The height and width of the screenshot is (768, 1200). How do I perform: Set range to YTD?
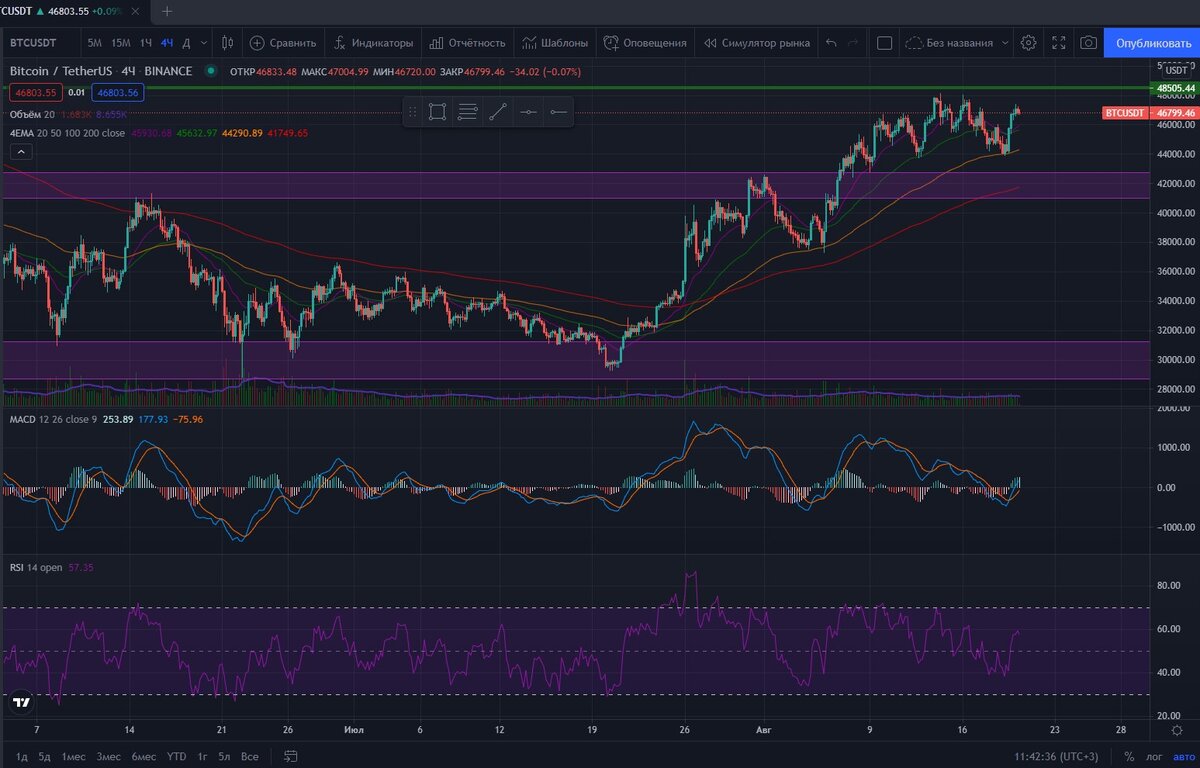[x=176, y=756]
